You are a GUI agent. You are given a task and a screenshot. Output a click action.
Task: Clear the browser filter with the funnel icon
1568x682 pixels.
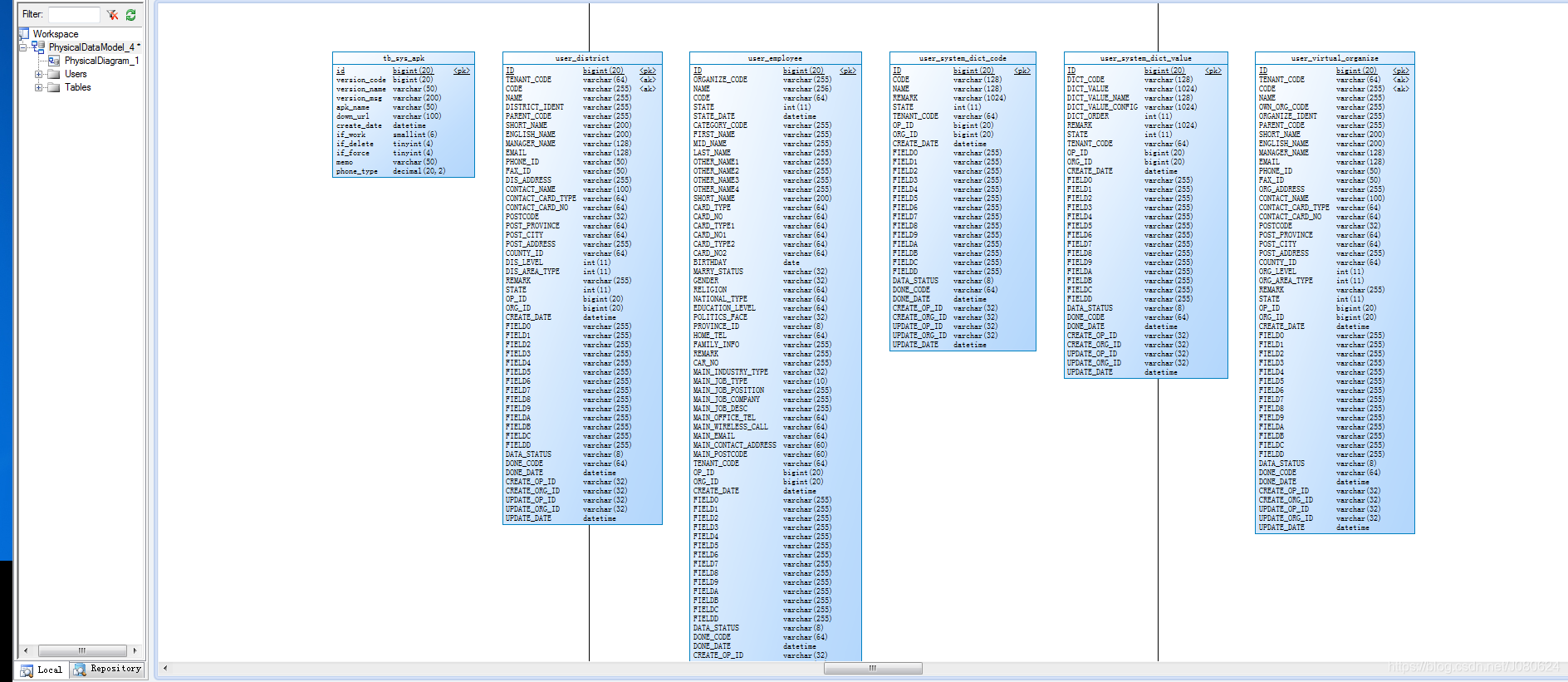(x=112, y=14)
